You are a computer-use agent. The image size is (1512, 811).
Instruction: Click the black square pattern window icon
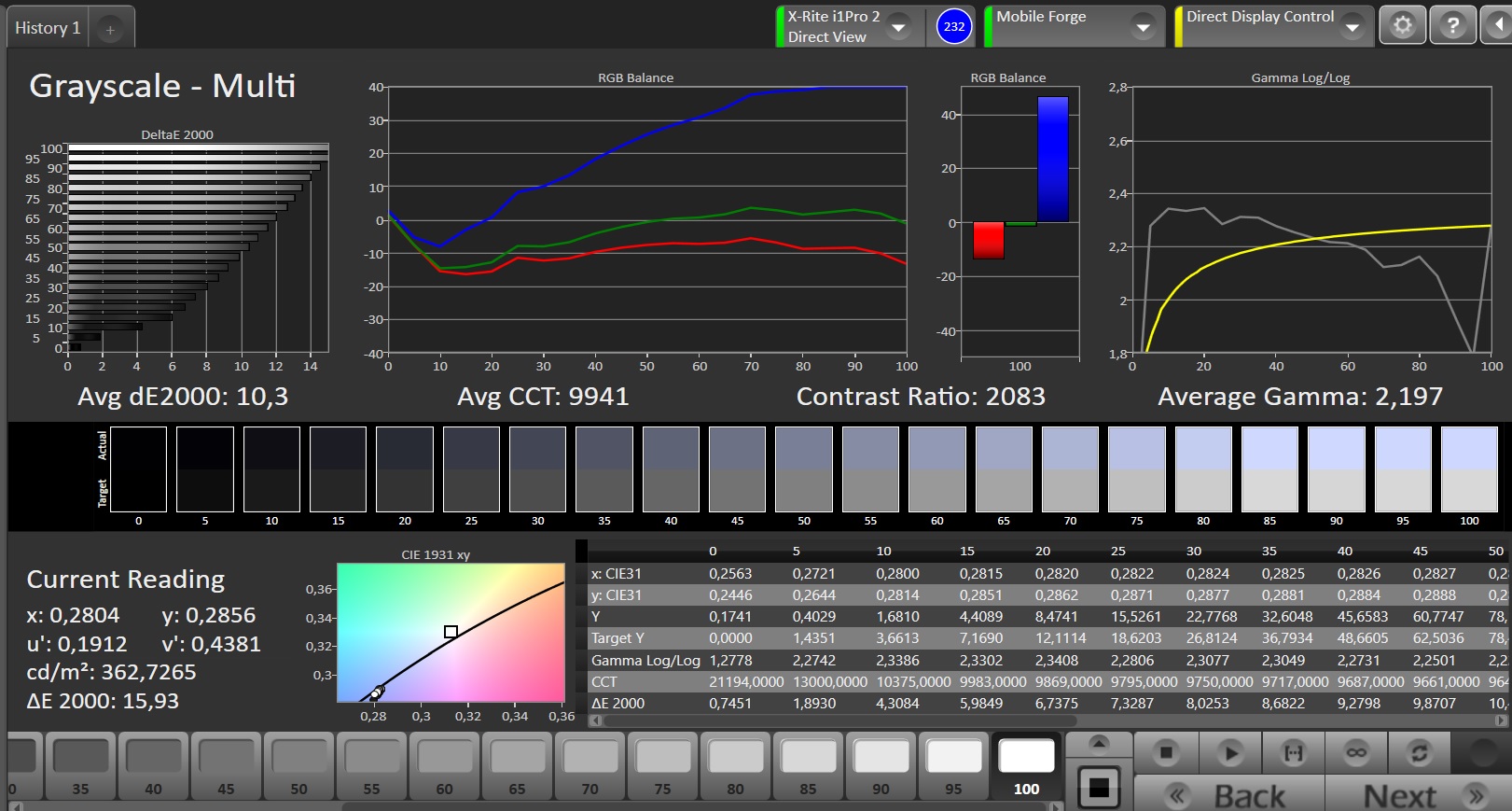click(1099, 789)
